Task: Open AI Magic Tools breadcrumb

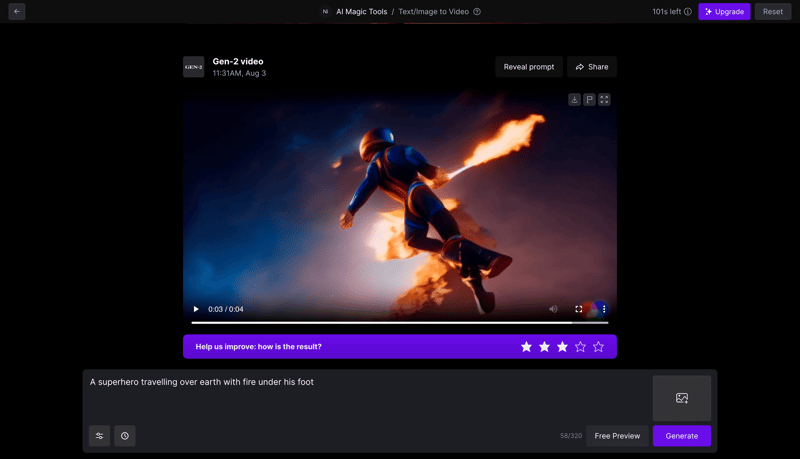Action: (x=361, y=12)
